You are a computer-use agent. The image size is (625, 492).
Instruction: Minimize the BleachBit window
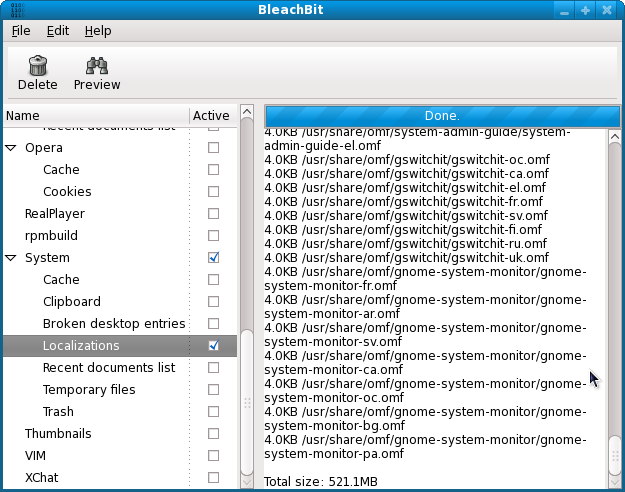click(564, 10)
